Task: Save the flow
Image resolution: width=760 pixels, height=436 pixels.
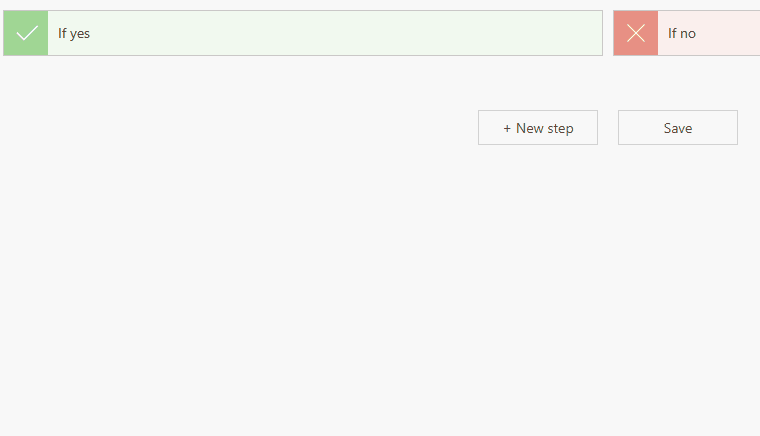Action: [678, 128]
